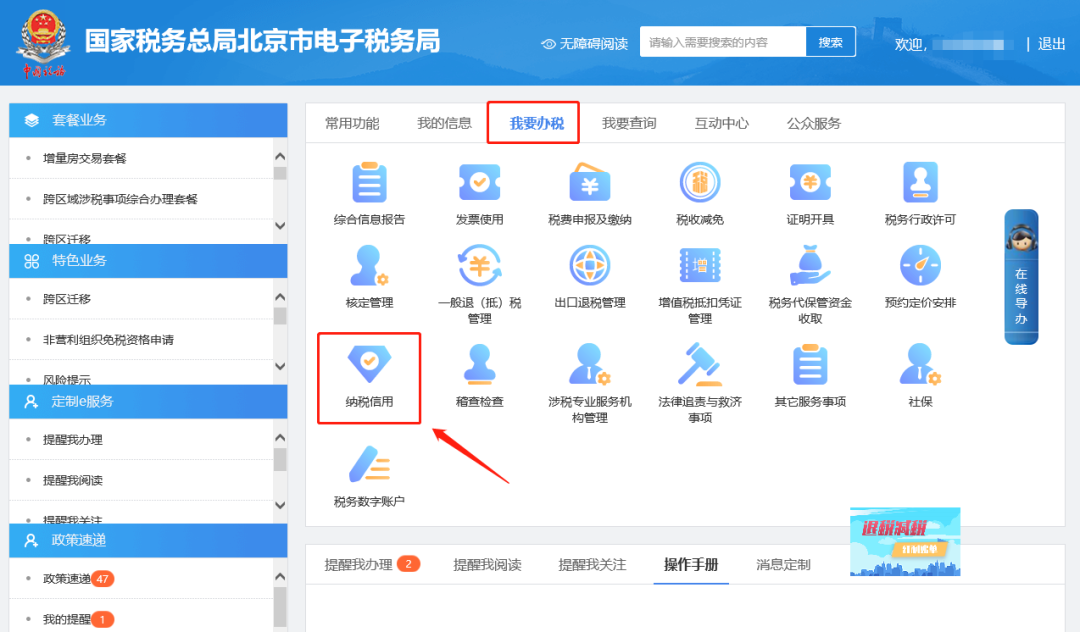Click the 套餐业务 layers icon
The width and height of the screenshot is (1080, 632).
32,120
